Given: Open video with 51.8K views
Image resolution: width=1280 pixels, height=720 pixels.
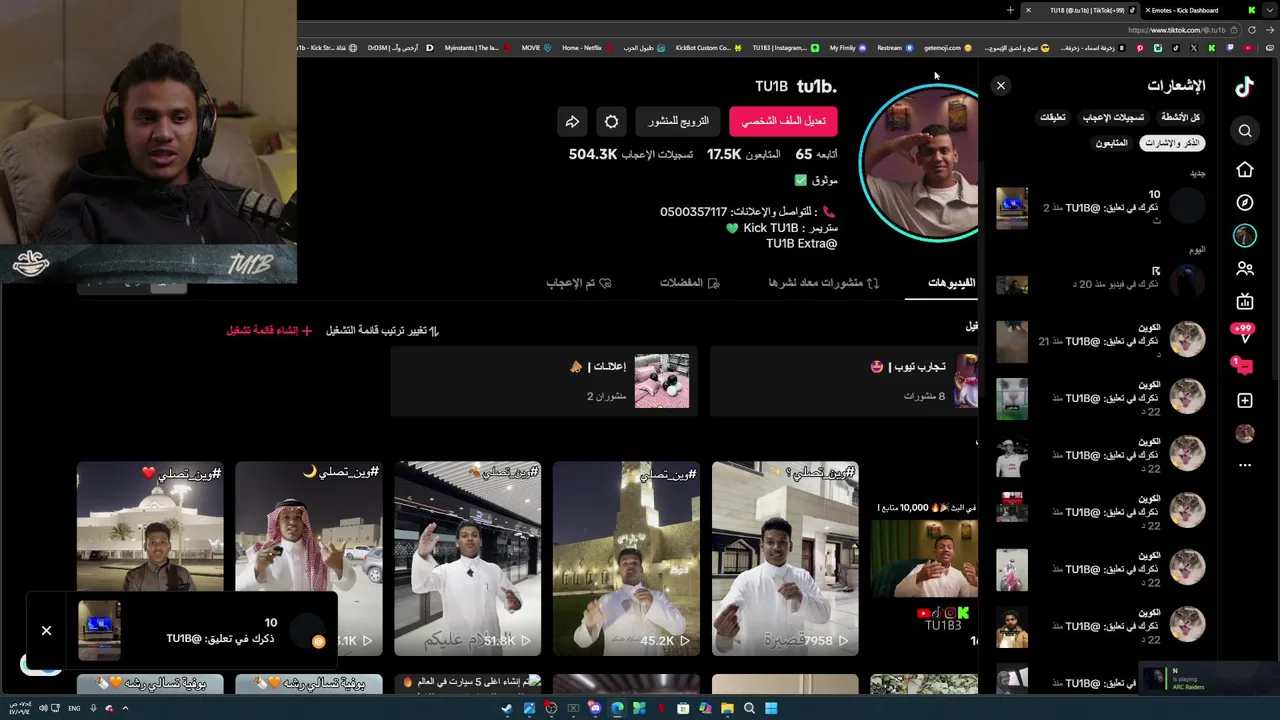Looking at the screenshot, I should click(467, 558).
